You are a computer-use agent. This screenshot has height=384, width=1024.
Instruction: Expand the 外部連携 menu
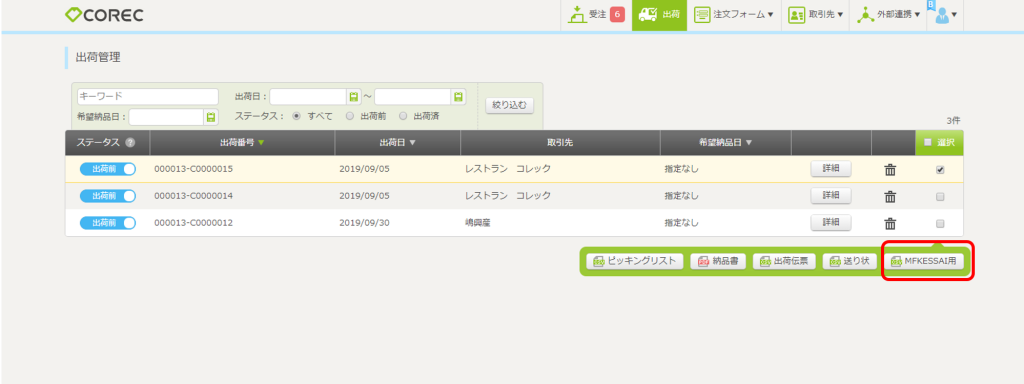888,14
